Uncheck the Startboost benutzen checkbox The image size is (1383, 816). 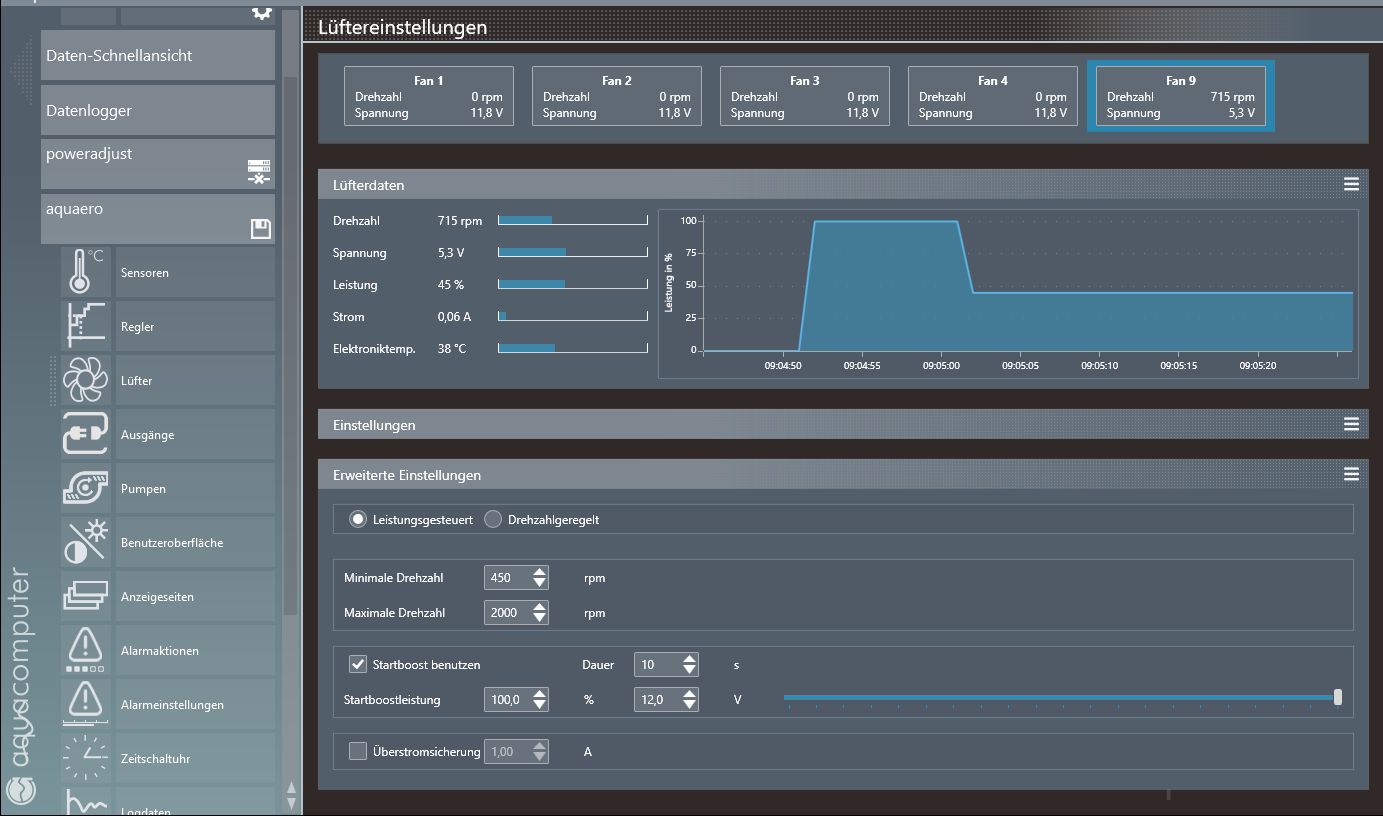358,664
